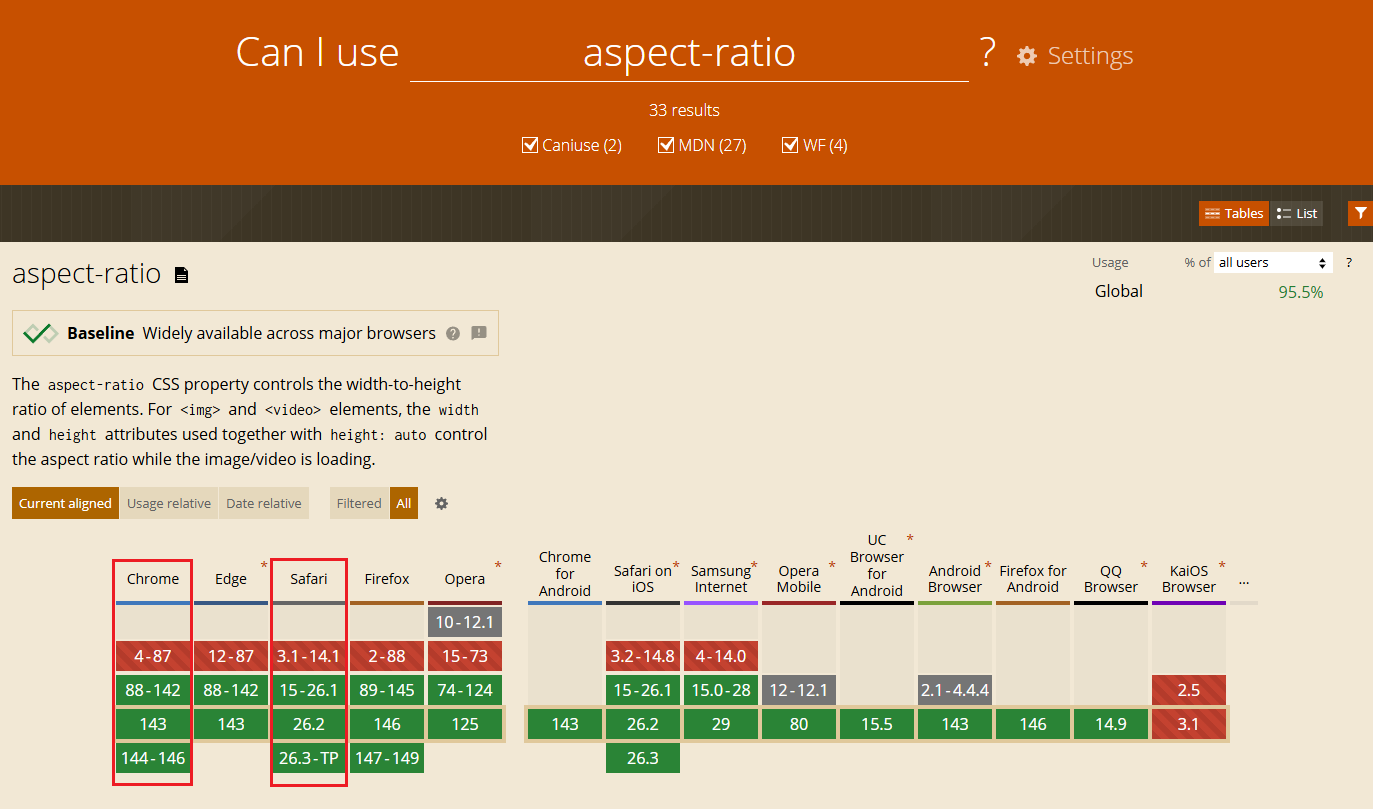Image resolution: width=1373 pixels, height=809 pixels.
Task: Expand more browsers via the ellipsis
Action: [x=1243, y=580]
